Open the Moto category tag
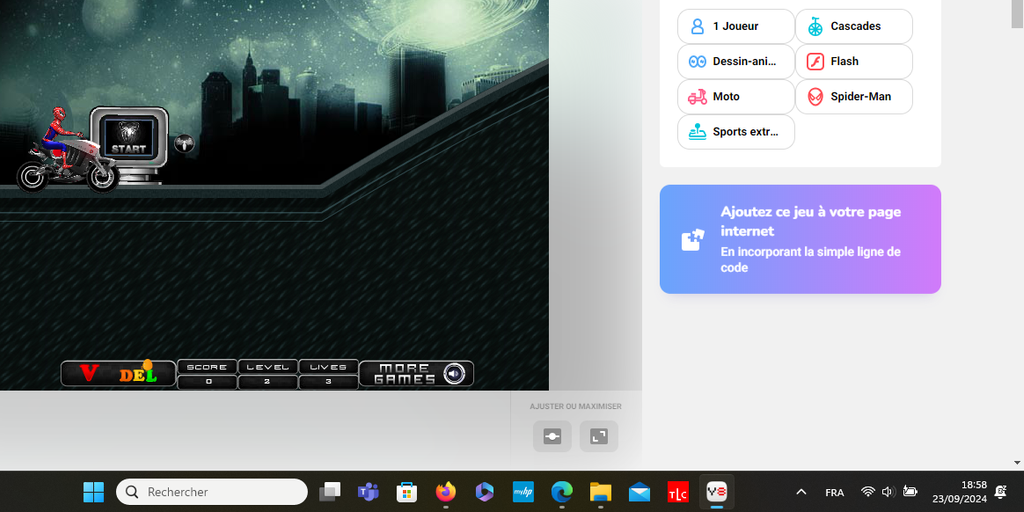Viewport: 1024px width, 512px height. point(735,97)
